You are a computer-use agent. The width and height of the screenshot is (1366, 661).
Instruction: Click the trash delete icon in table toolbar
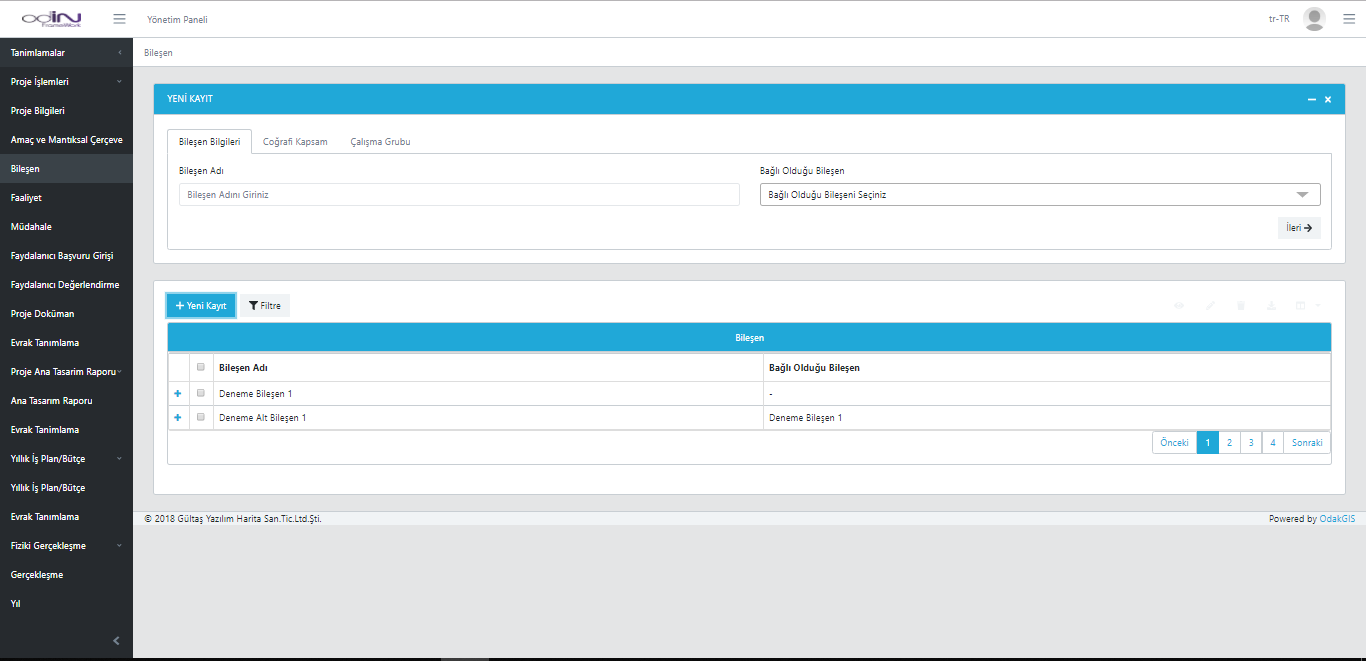1241,306
